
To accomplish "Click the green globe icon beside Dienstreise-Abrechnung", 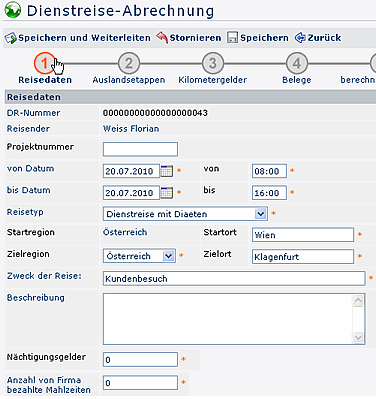I will click(13, 10).
